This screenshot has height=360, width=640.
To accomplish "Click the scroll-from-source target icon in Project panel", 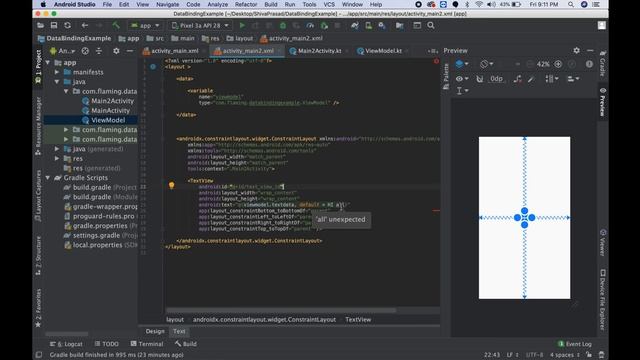I will tap(85, 51).
